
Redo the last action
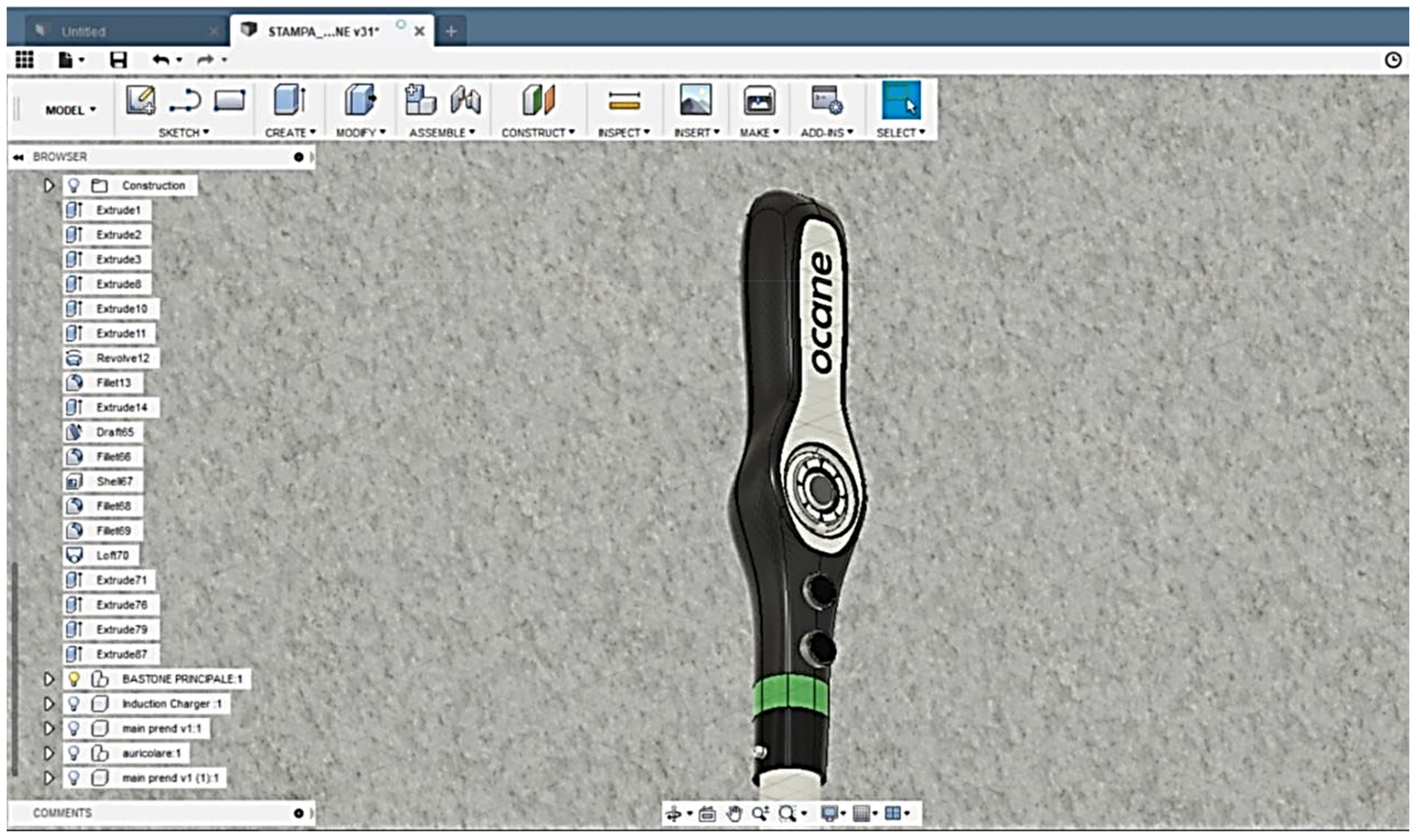206,59
